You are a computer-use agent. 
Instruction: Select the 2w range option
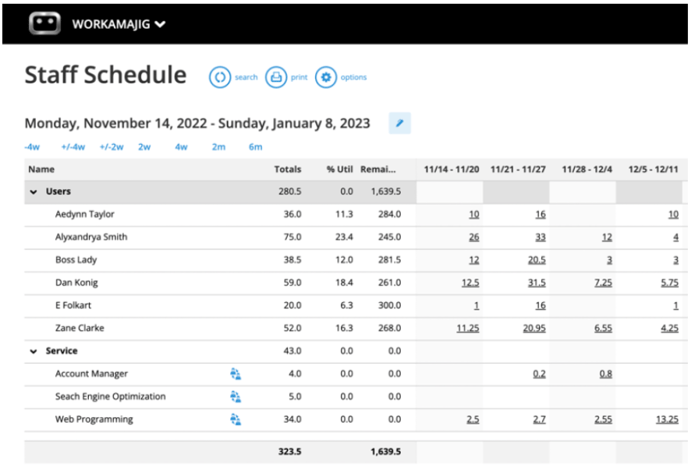coord(144,147)
